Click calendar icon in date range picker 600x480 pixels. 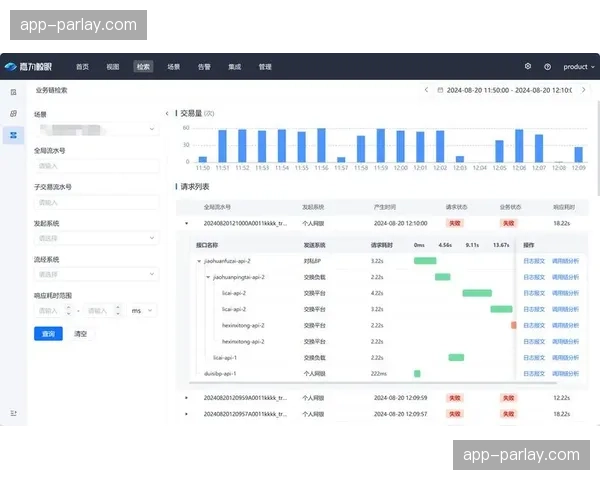(x=440, y=90)
